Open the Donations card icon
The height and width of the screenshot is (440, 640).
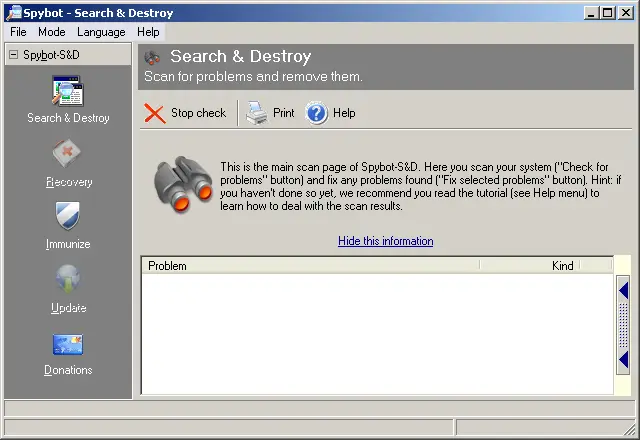tap(68, 344)
